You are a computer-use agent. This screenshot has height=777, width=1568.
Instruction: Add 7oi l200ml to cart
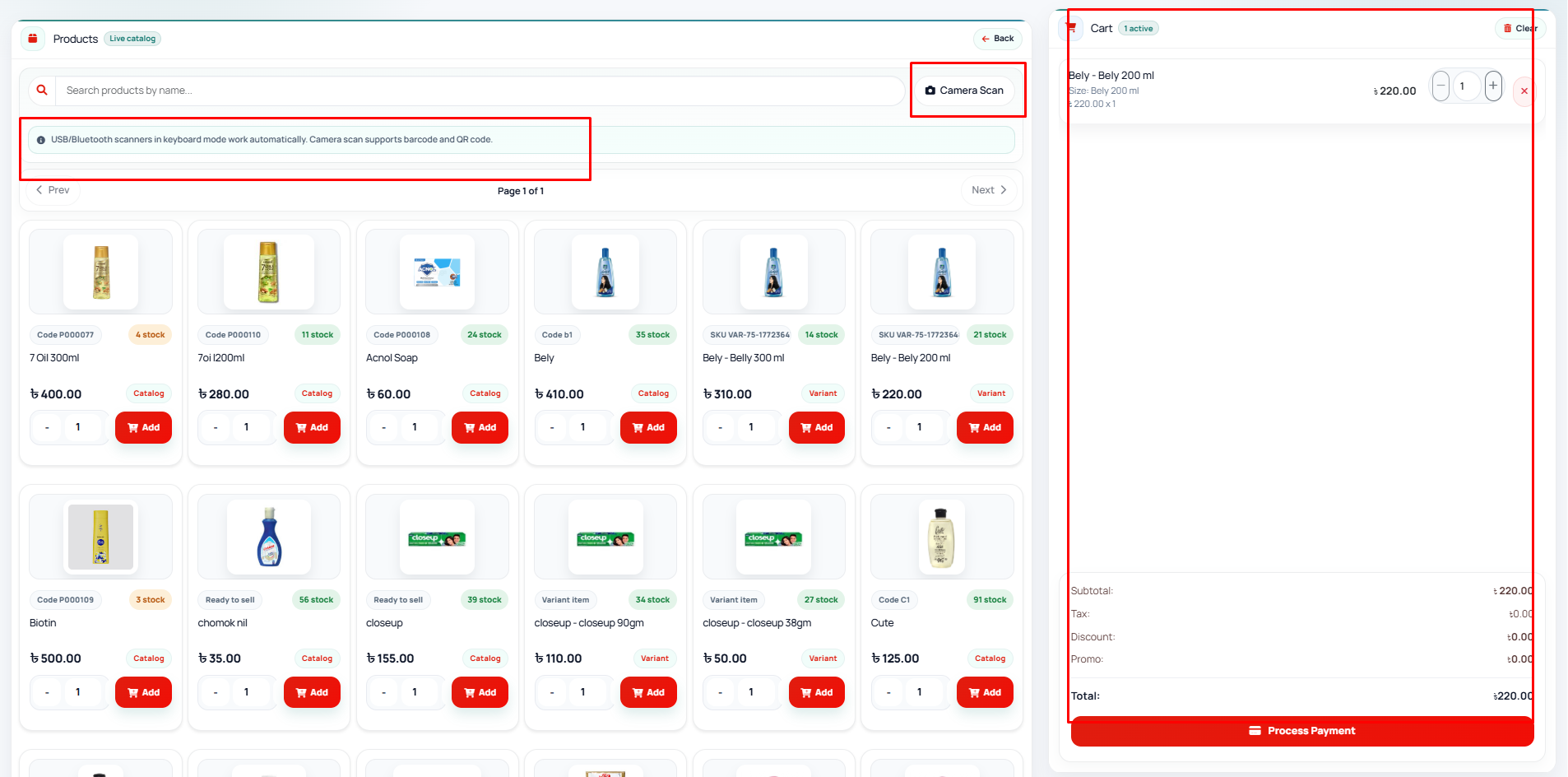coord(312,428)
